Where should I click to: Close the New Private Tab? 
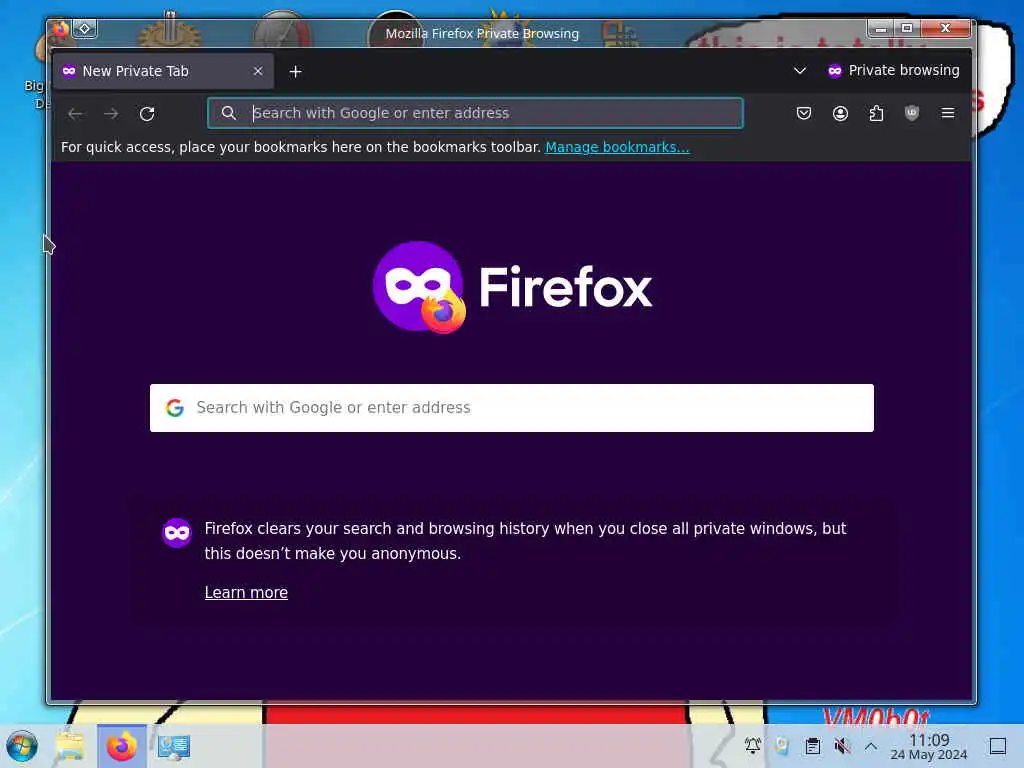[258, 71]
